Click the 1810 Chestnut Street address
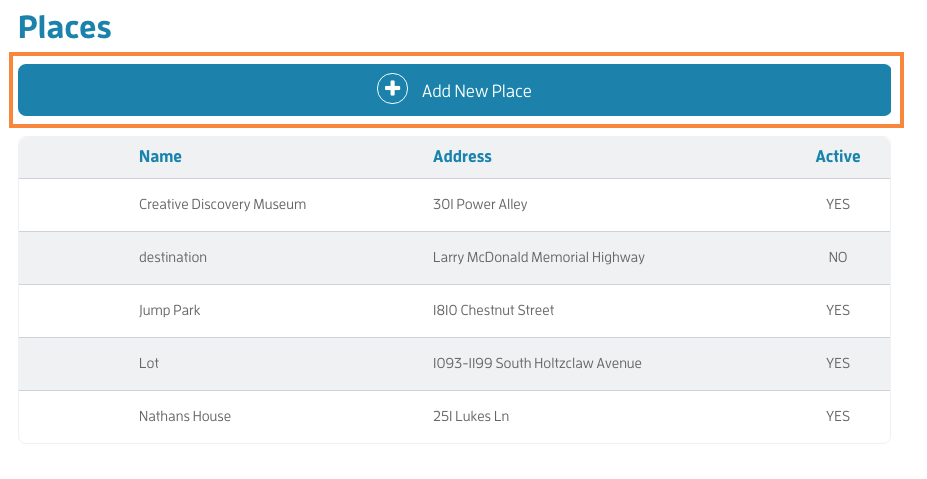 (494, 310)
